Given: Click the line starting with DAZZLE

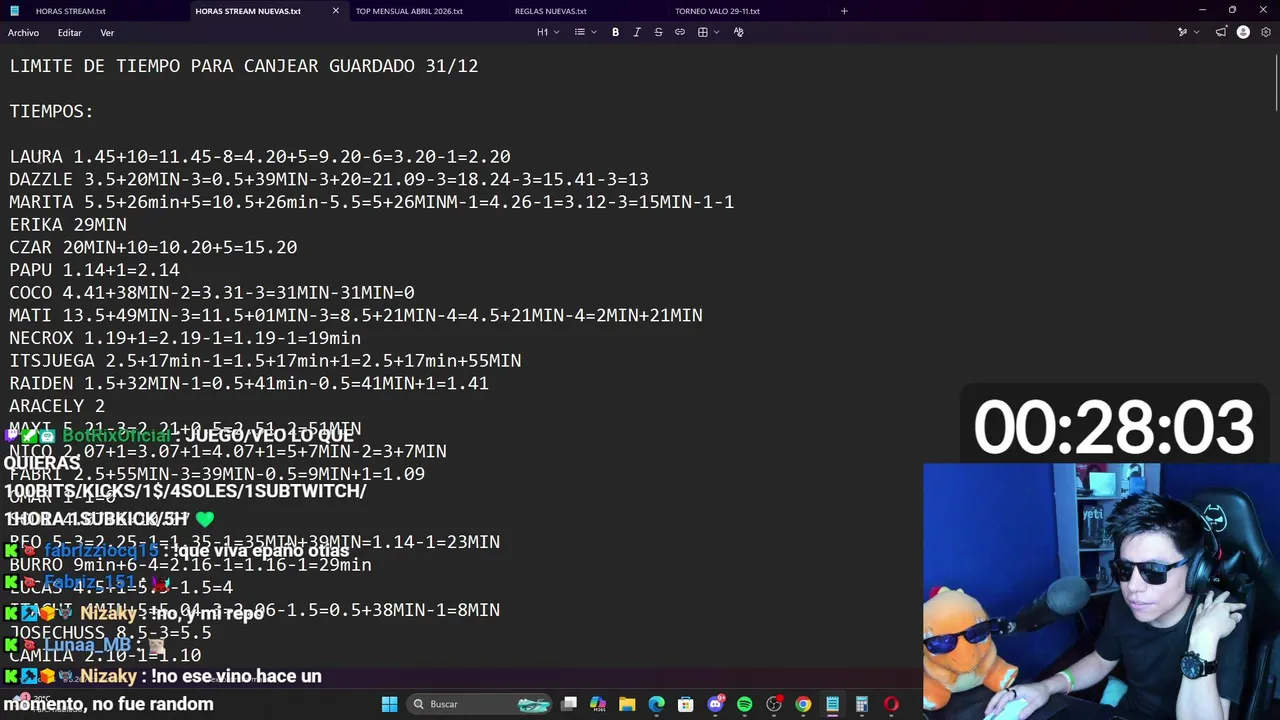Looking at the screenshot, I should 329,180.
